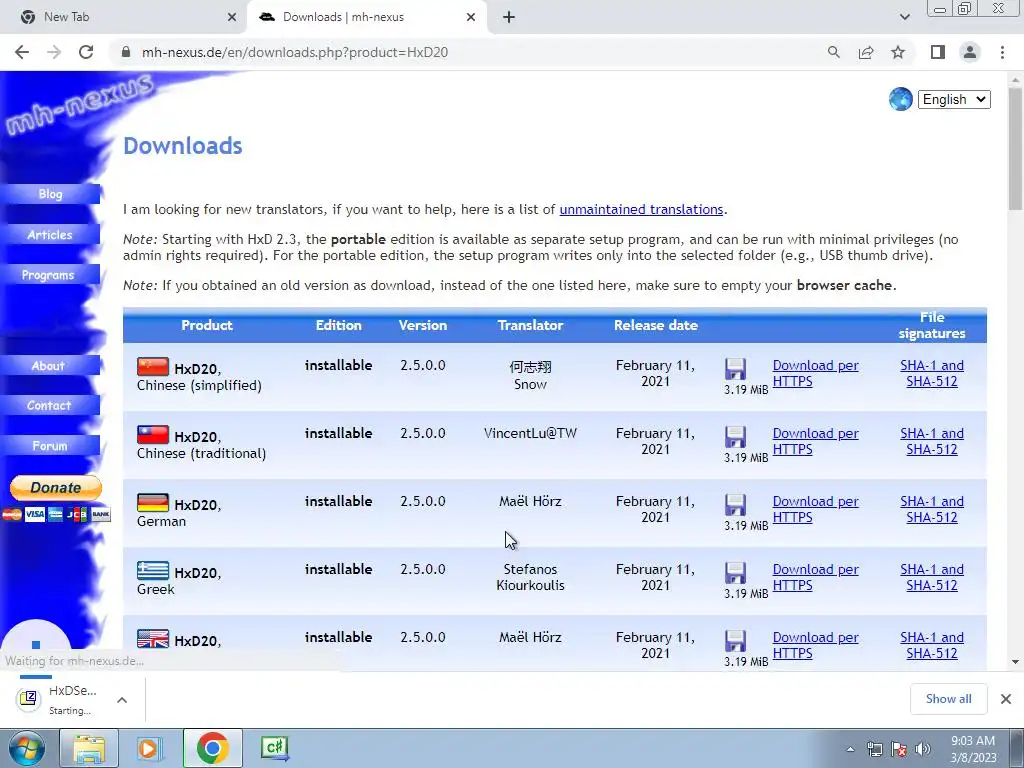Click the Taiwan flag icon
The image size is (1024, 768).
[153, 434]
